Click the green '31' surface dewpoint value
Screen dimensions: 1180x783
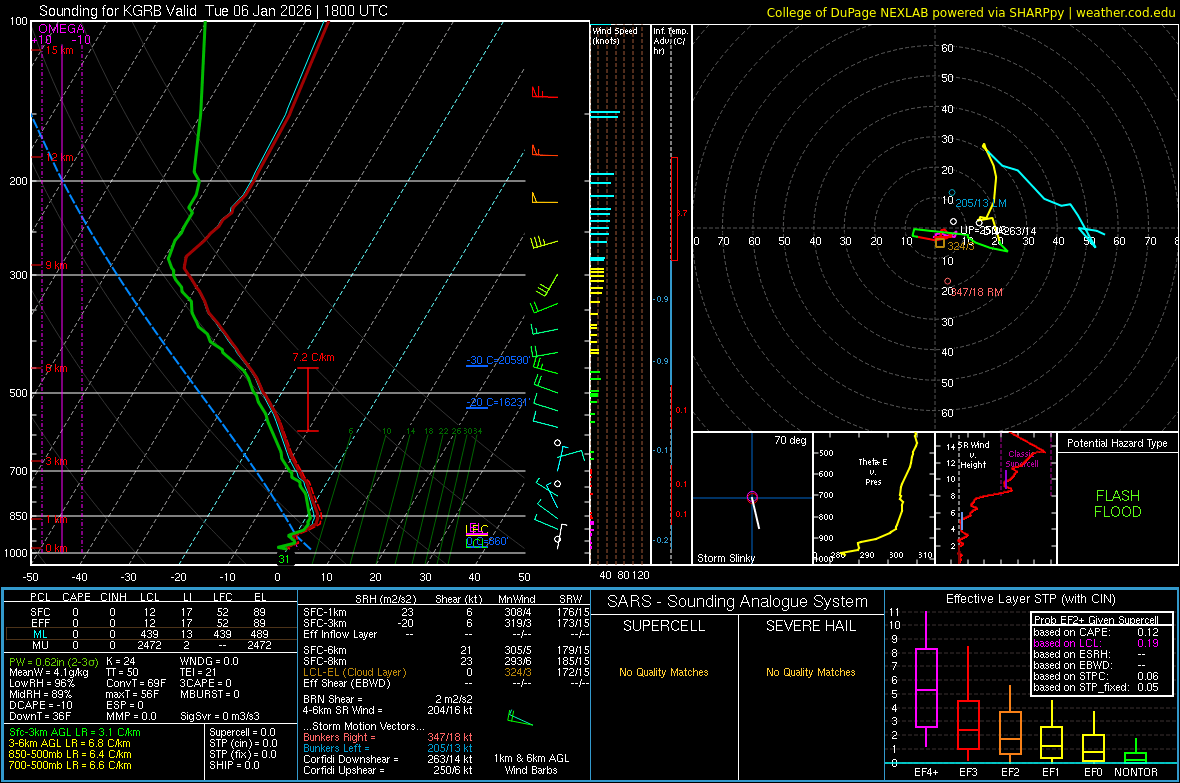pos(284,559)
